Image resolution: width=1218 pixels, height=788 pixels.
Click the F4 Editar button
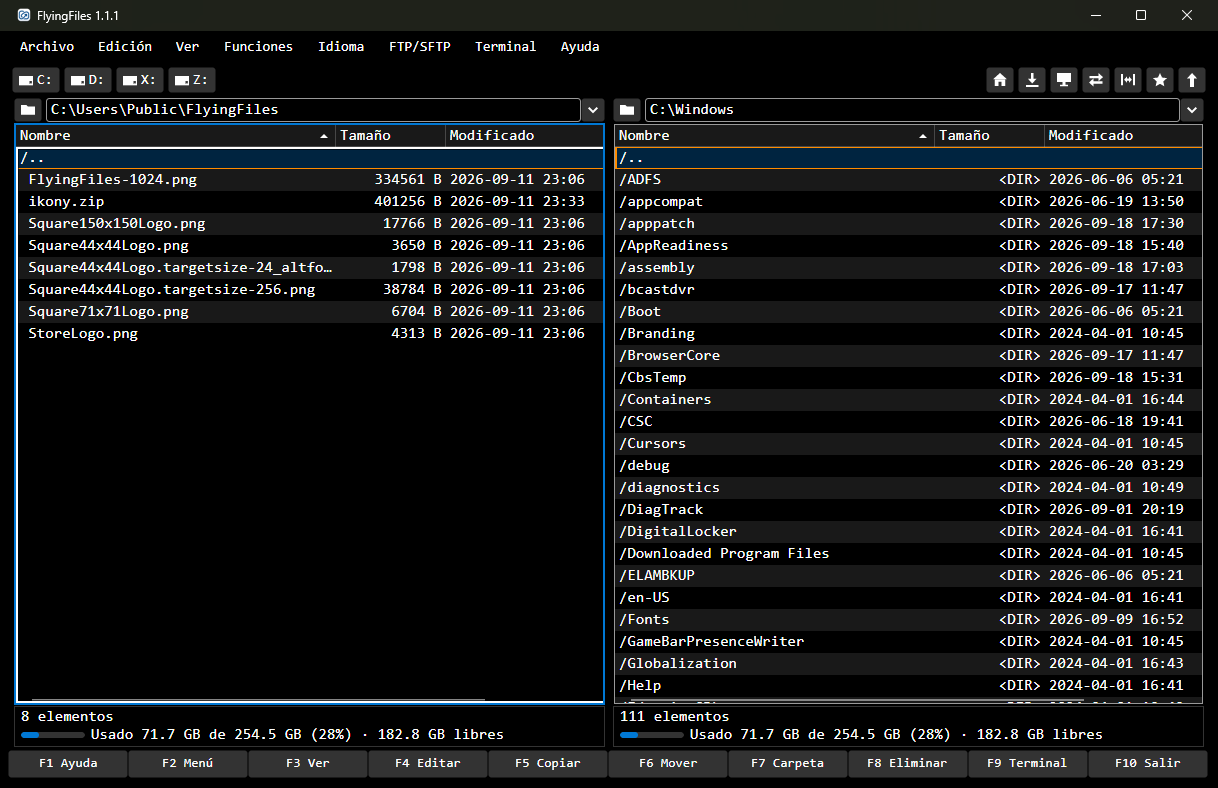(x=428, y=763)
